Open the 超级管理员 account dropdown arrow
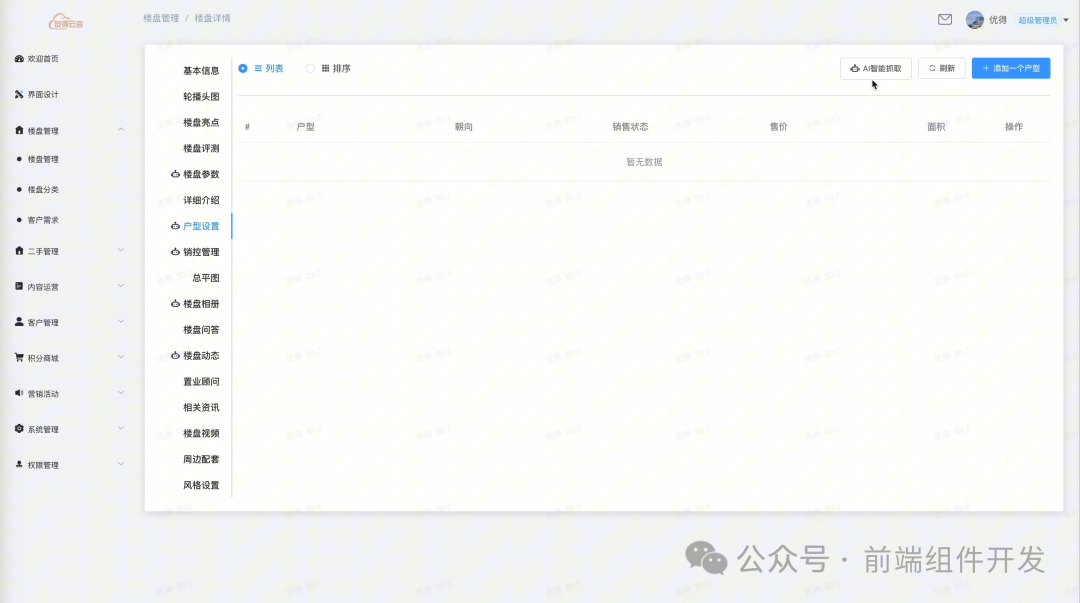Image resolution: width=1080 pixels, height=603 pixels. pos(1066,20)
